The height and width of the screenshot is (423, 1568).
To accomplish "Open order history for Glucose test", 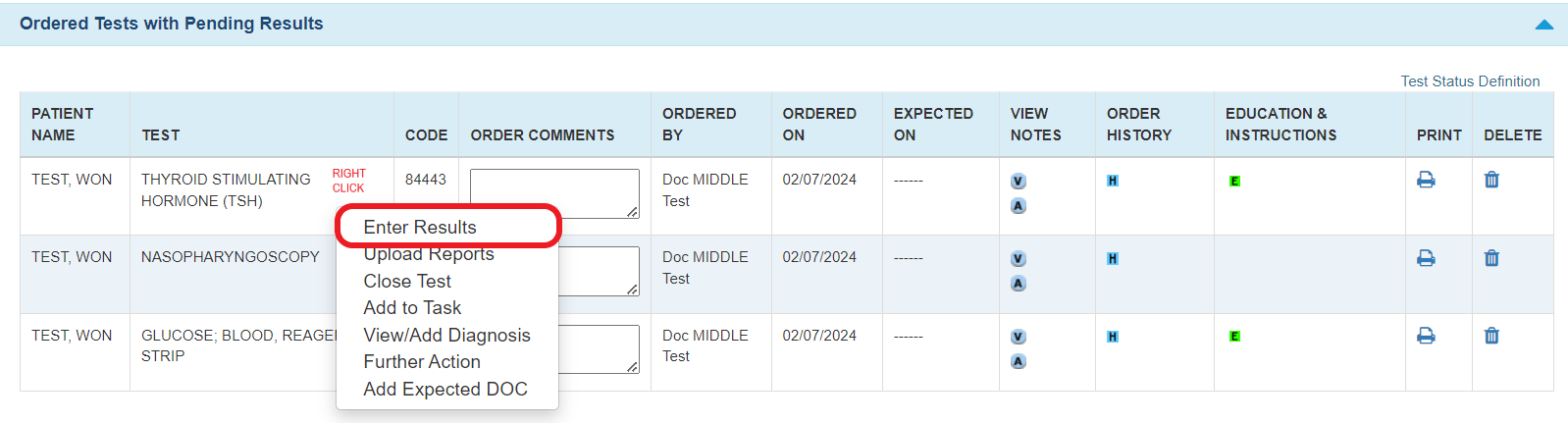I will point(1113,337).
